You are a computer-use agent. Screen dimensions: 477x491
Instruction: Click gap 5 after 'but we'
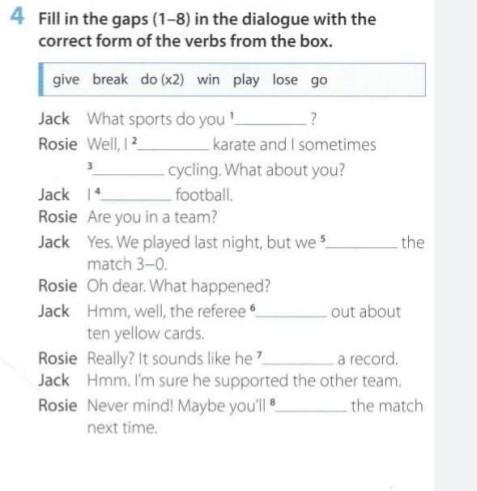pyautogui.click(x=362, y=243)
